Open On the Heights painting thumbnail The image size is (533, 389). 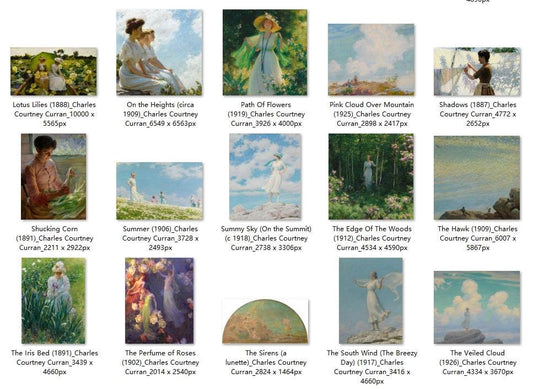[159, 52]
